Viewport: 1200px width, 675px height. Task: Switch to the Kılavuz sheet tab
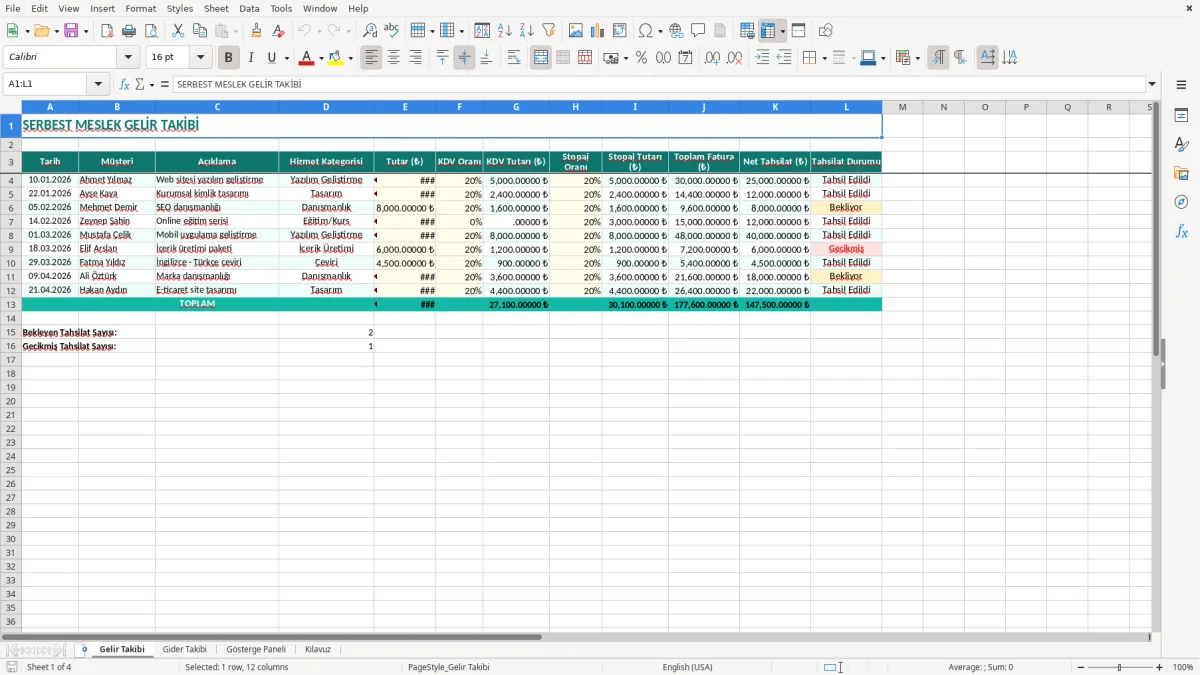318,649
